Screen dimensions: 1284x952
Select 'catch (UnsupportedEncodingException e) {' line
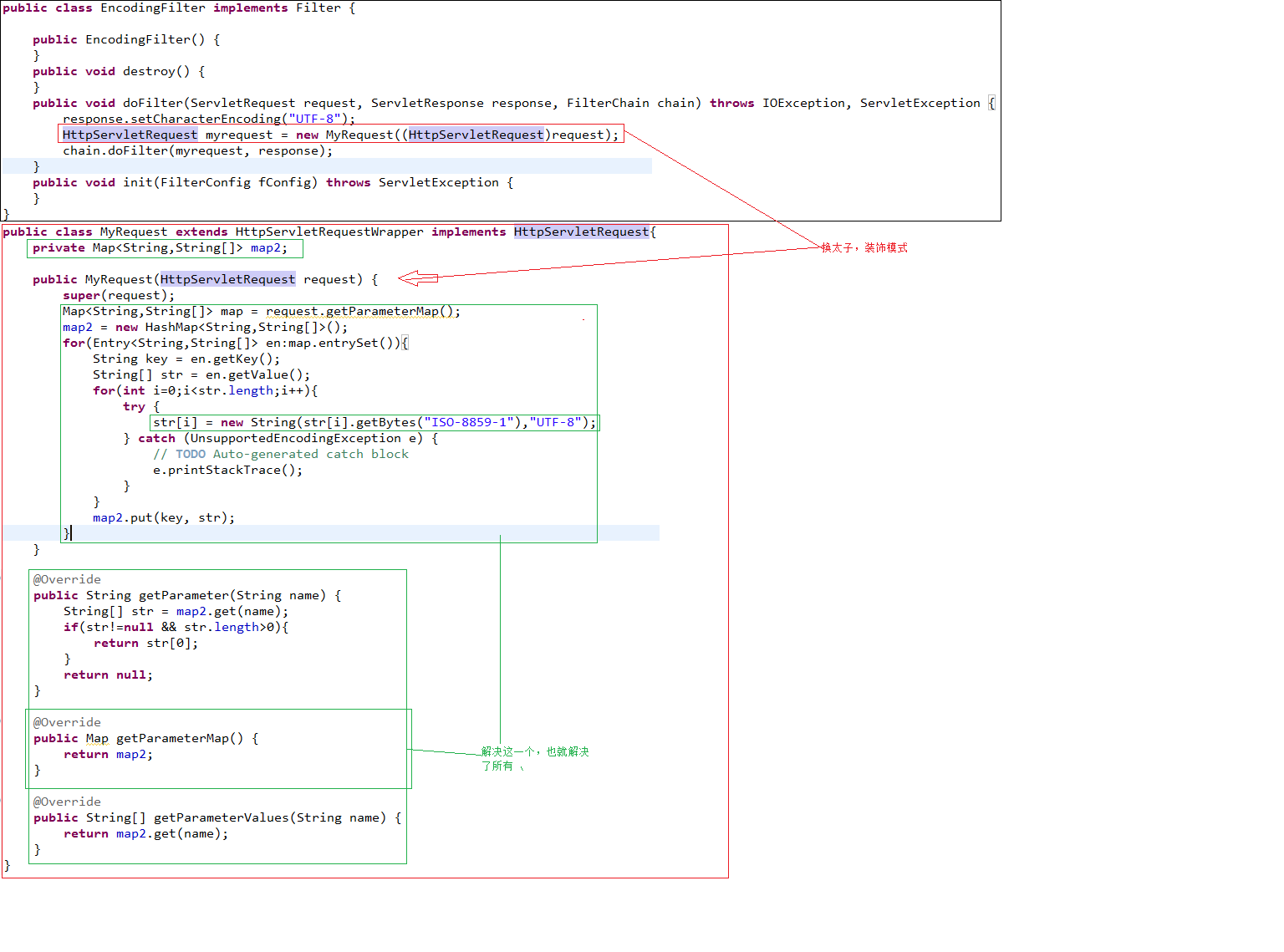coord(288,439)
